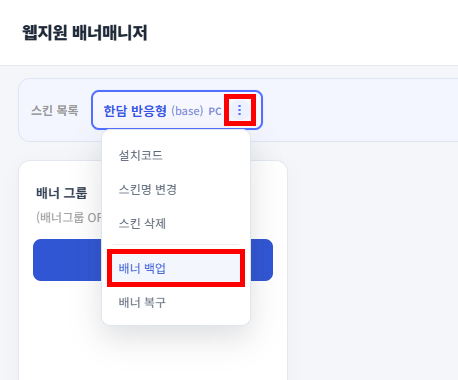Click white header area beside the title
The width and height of the screenshot is (458, 380).
click(x=300, y=33)
